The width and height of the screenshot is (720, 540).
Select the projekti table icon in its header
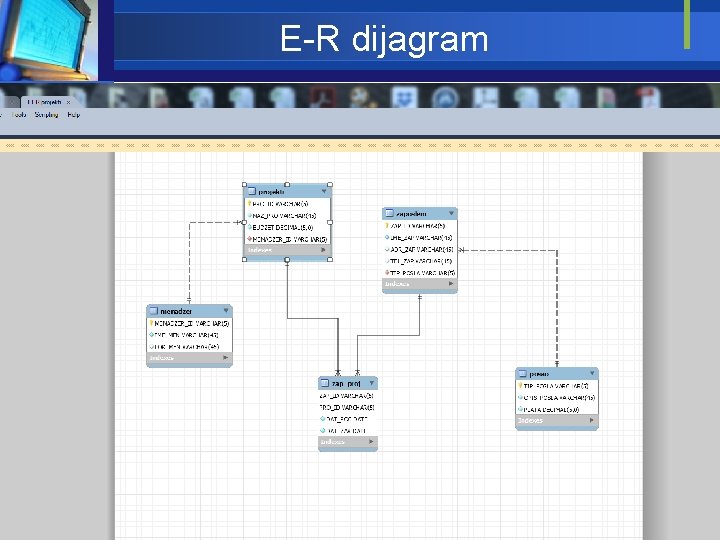coord(252,191)
